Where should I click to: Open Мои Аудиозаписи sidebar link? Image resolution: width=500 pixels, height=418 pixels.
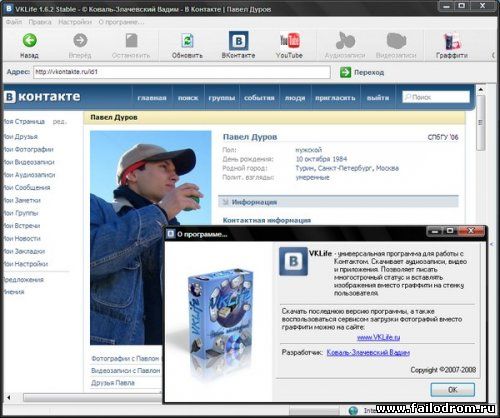coord(29,175)
